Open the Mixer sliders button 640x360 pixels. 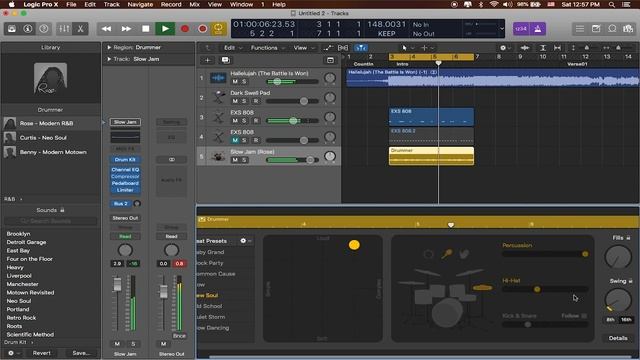click(64, 29)
